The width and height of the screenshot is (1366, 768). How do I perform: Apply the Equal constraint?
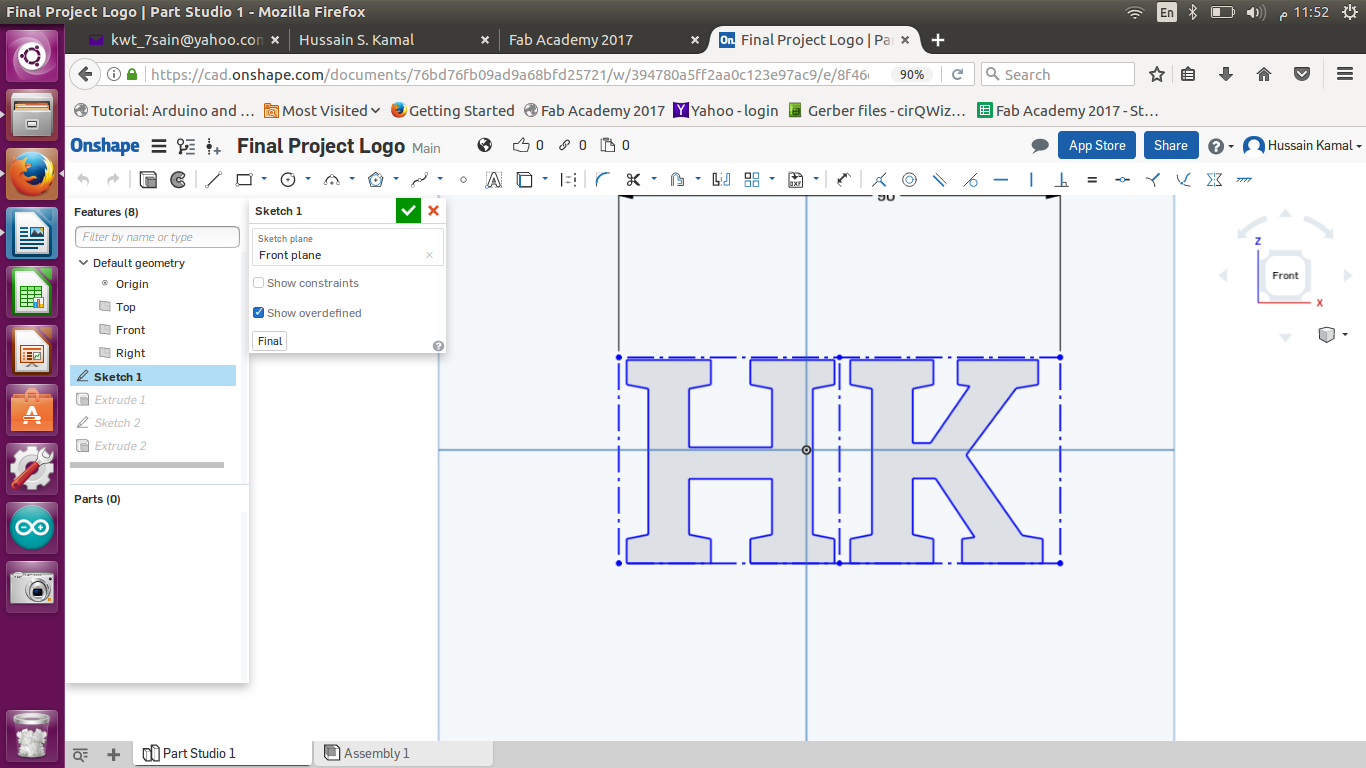coord(1092,180)
